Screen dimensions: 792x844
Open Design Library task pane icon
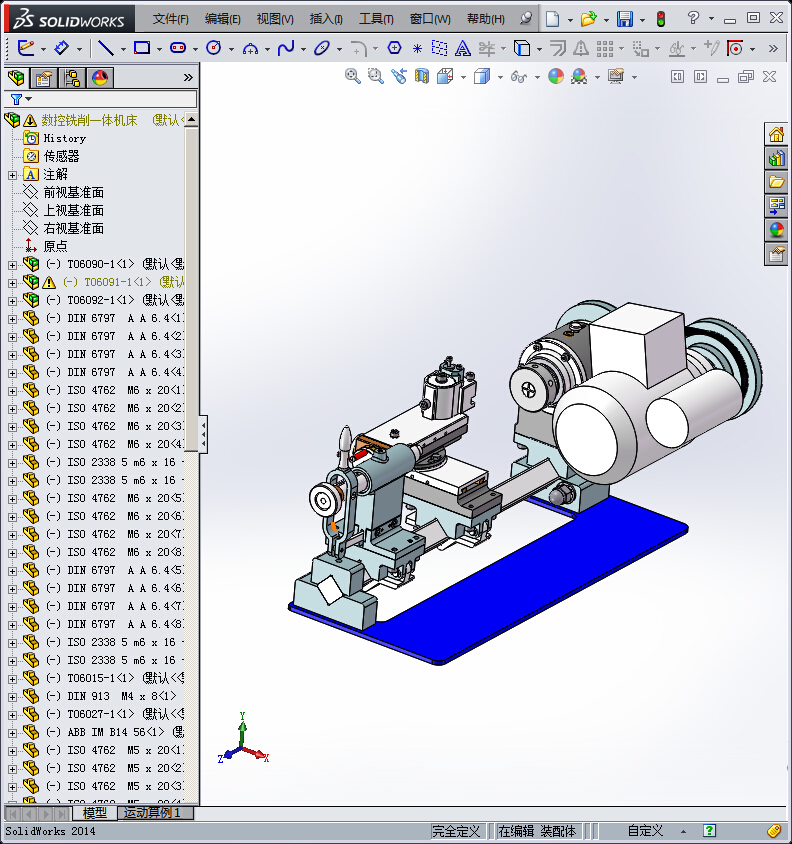coord(776,158)
